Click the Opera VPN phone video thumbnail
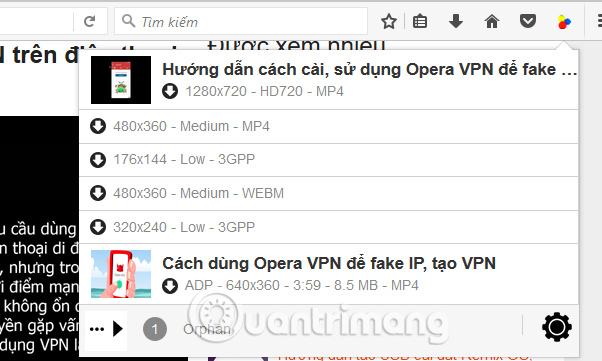Viewport: 602px width, 361px height. tap(121, 80)
